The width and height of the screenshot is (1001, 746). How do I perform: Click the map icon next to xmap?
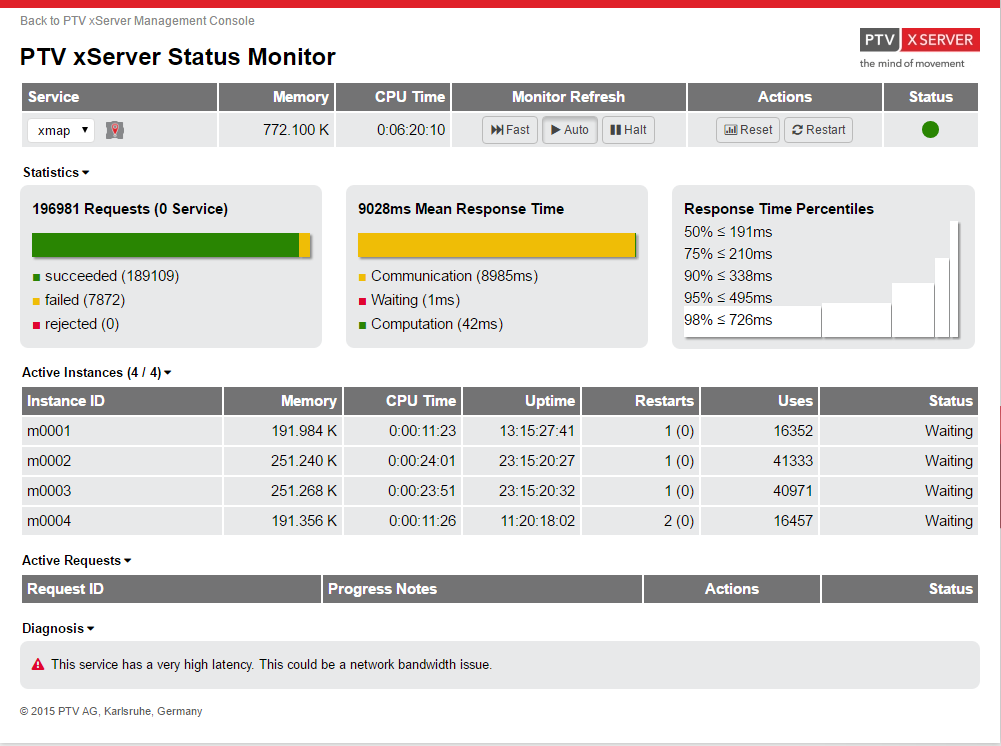tap(116, 130)
